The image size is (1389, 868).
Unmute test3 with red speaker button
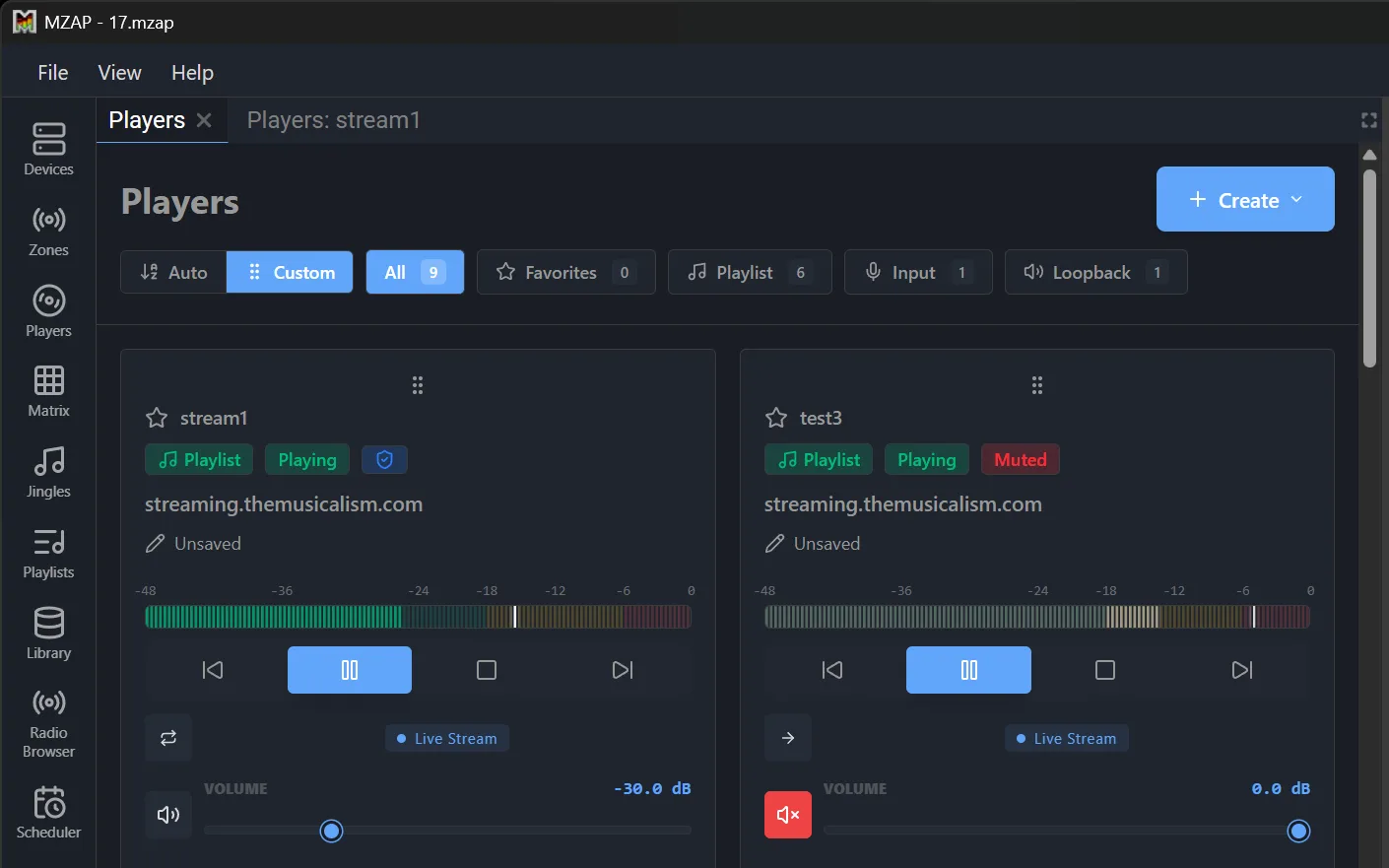point(788,815)
